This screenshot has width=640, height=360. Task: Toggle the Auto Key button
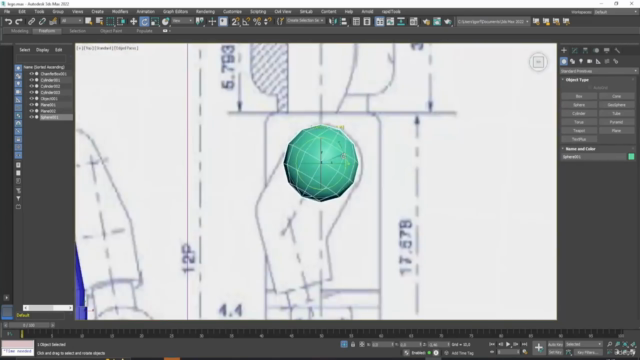tap(555, 344)
